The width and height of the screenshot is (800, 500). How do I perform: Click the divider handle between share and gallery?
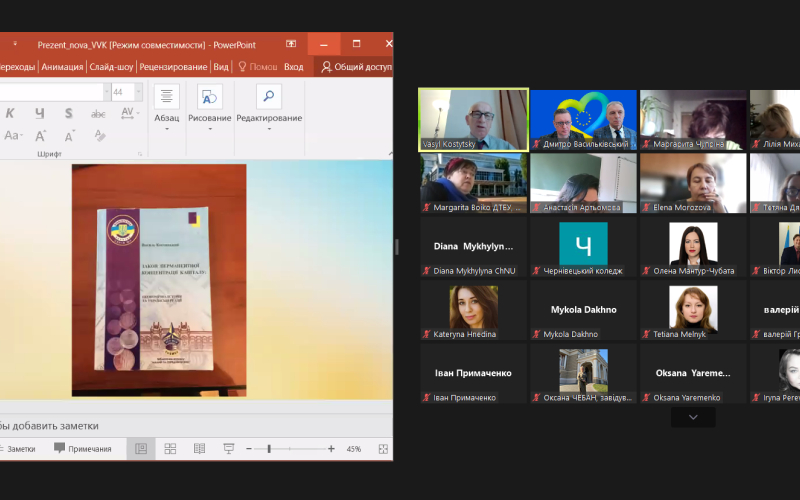397,247
